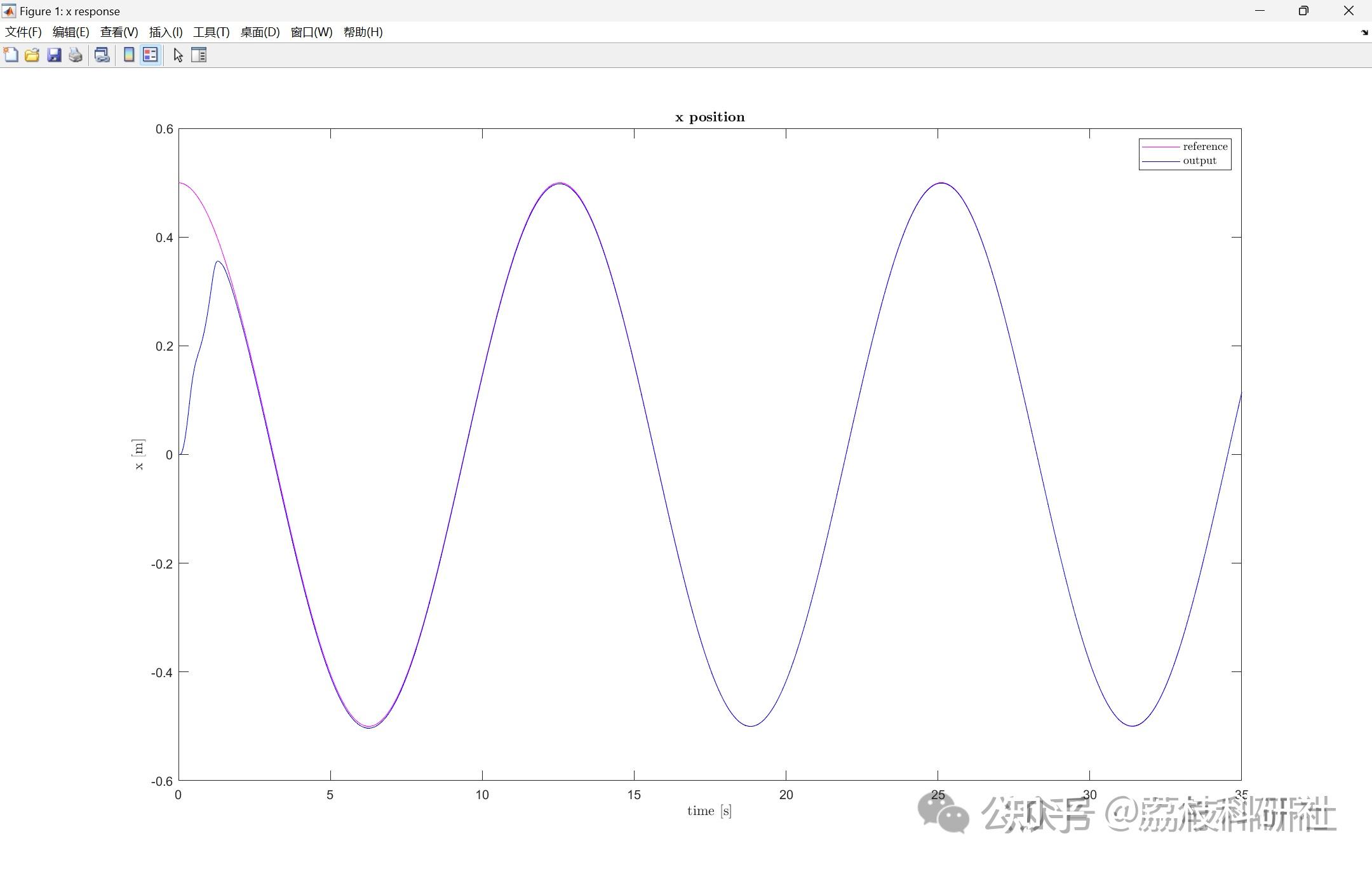
Task: Click the New Figure toolbar icon
Action: (11, 55)
